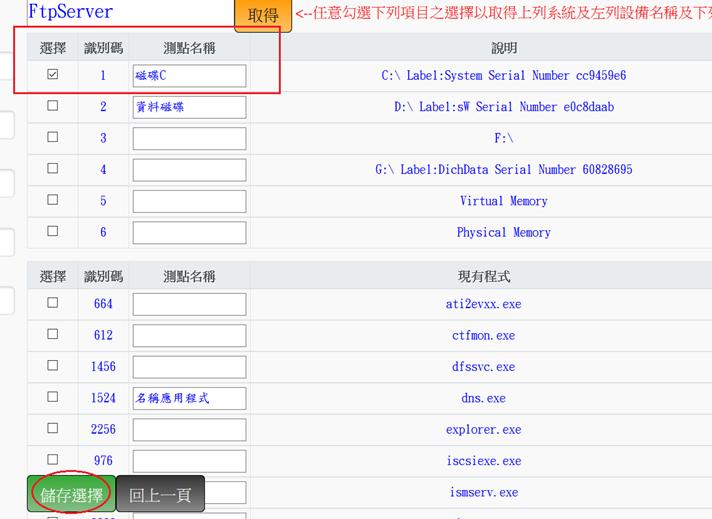Click the empty name field for Virtual Memory
Screen dimensions: 712x519
[x=189, y=201]
